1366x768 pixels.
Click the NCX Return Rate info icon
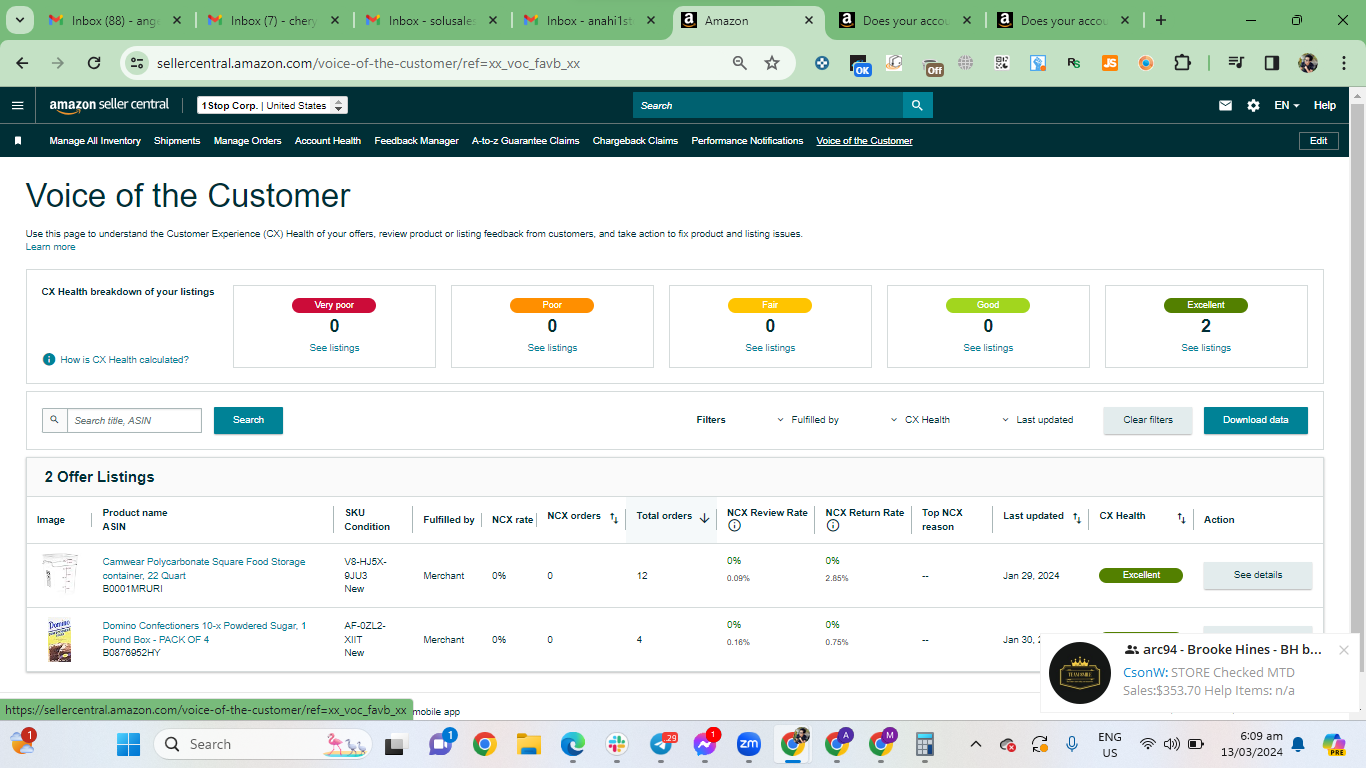(x=832, y=526)
